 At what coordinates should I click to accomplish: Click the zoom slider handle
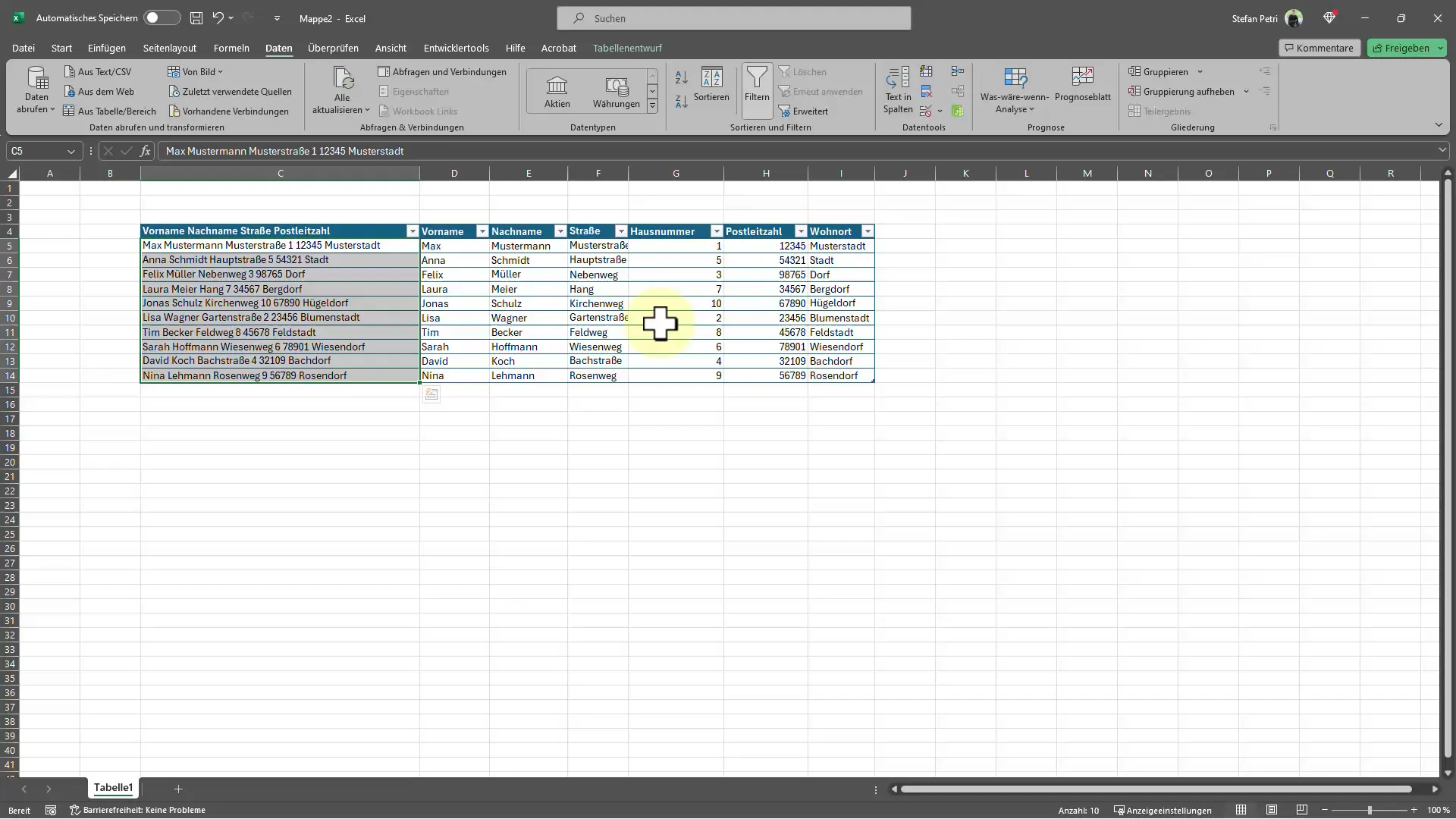[1370, 810]
